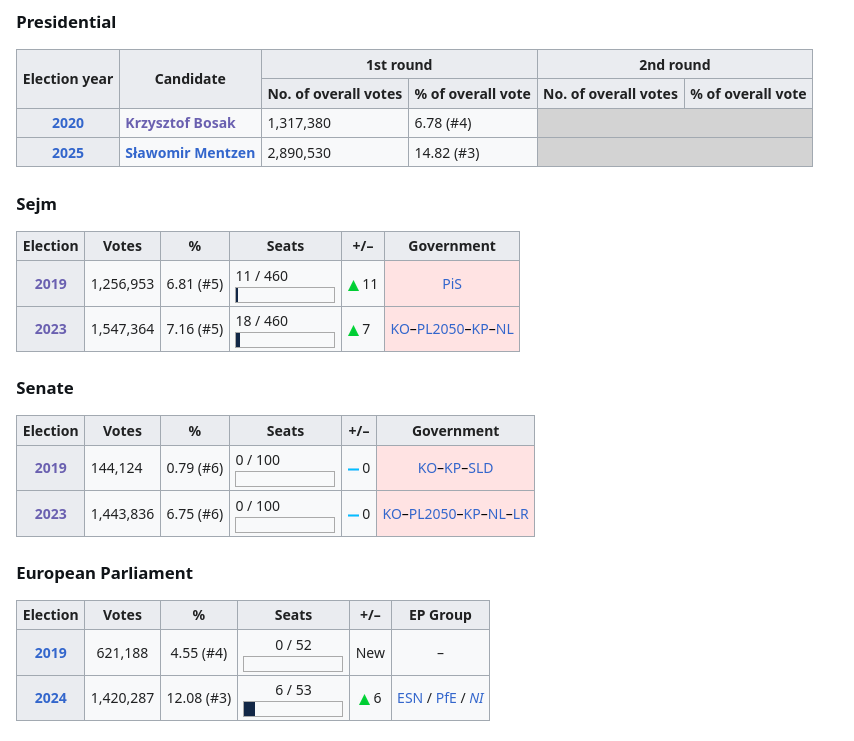Screen dimensions: 854x741
Task: Follow the SLD link in Senate 2019
Action: 481,468
